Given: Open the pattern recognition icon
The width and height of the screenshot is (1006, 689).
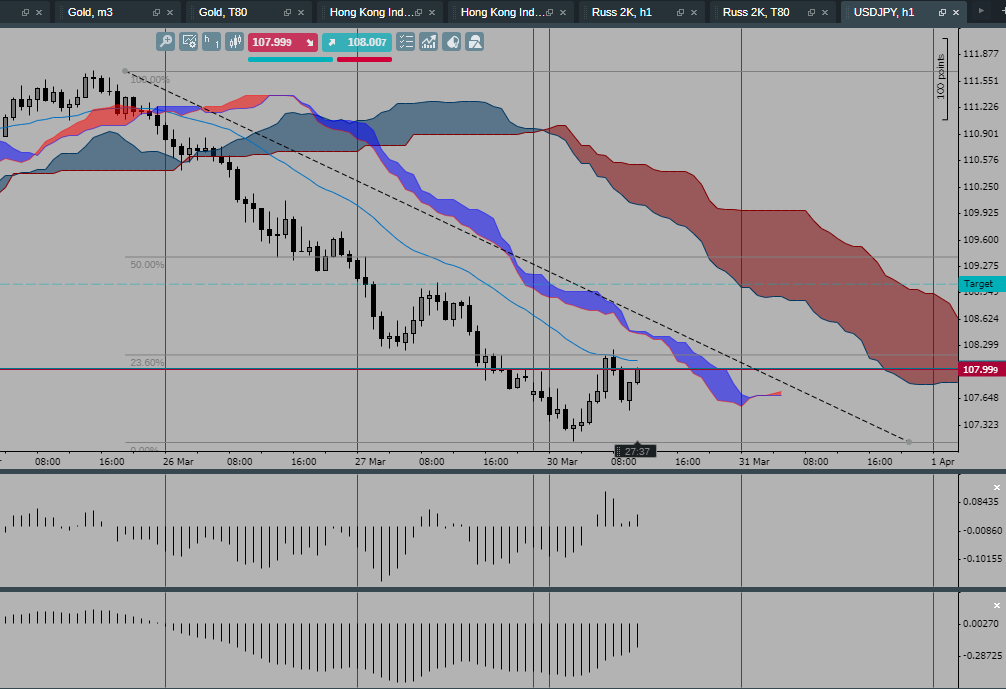Looking at the screenshot, I should point(452,42).
